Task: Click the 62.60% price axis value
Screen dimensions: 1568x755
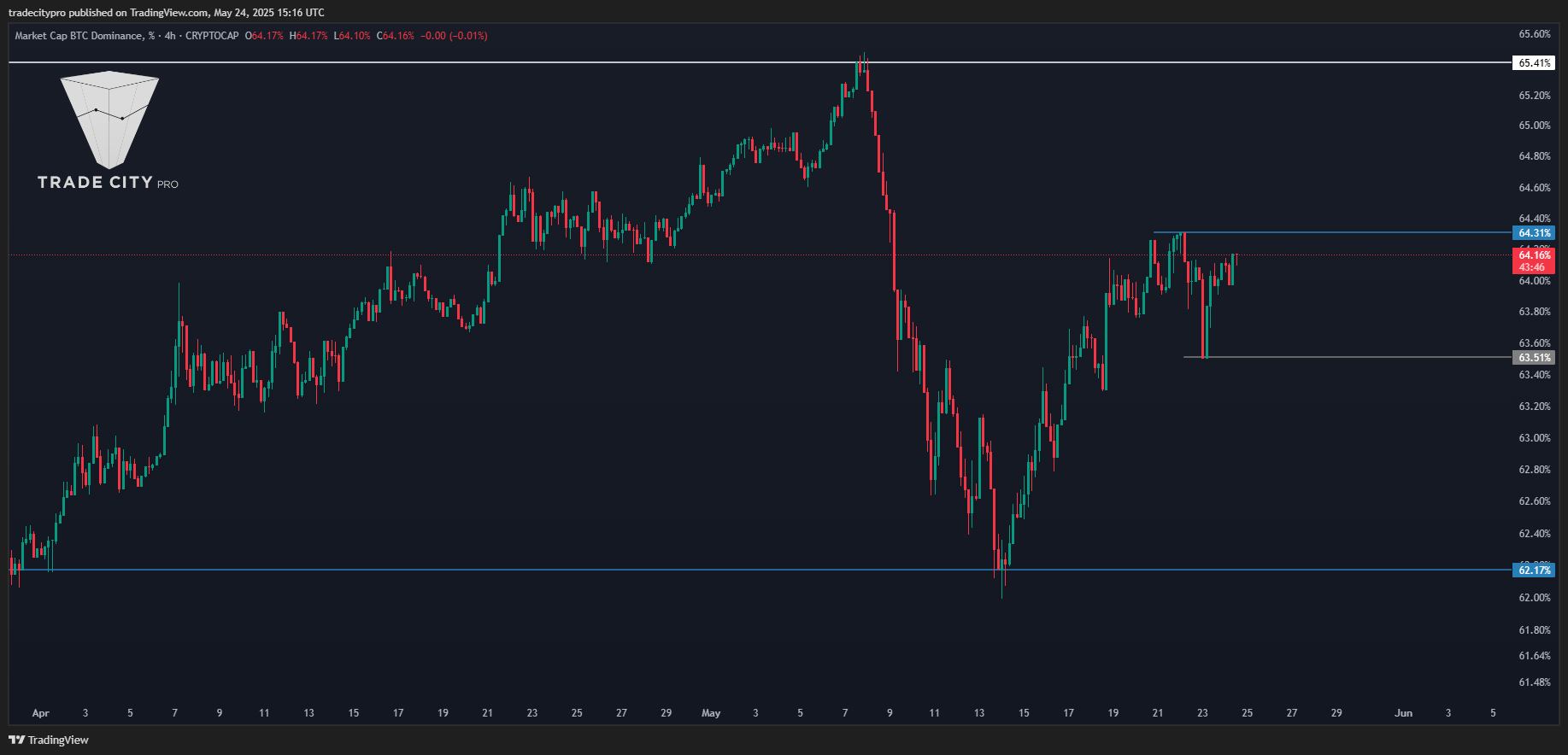Action: [x=1534, y=500]
